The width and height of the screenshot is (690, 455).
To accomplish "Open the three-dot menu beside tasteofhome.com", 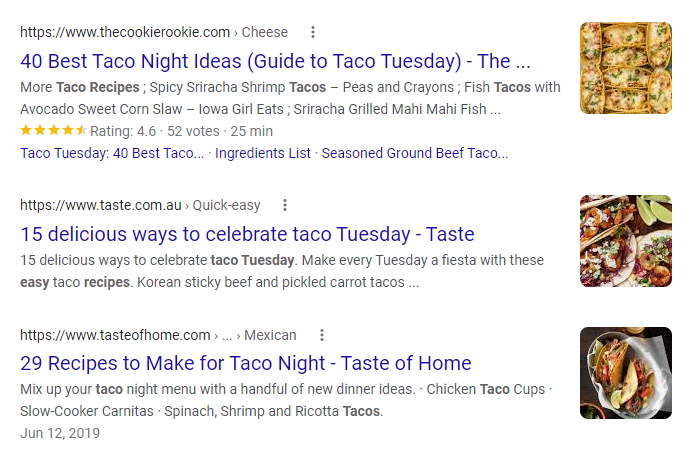I will click(x=322, y=335).
